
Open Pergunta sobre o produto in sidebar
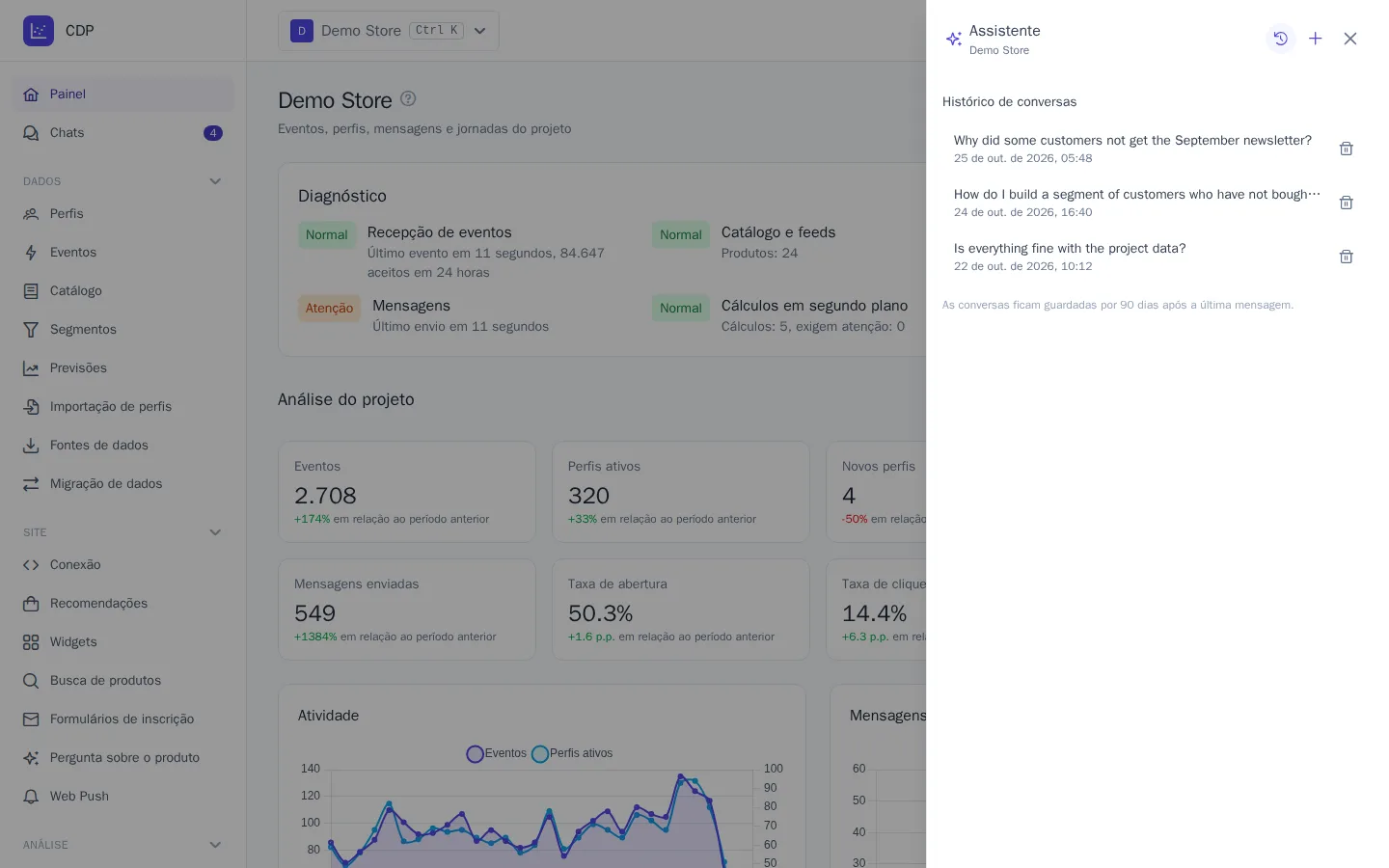tap(123, 757)
